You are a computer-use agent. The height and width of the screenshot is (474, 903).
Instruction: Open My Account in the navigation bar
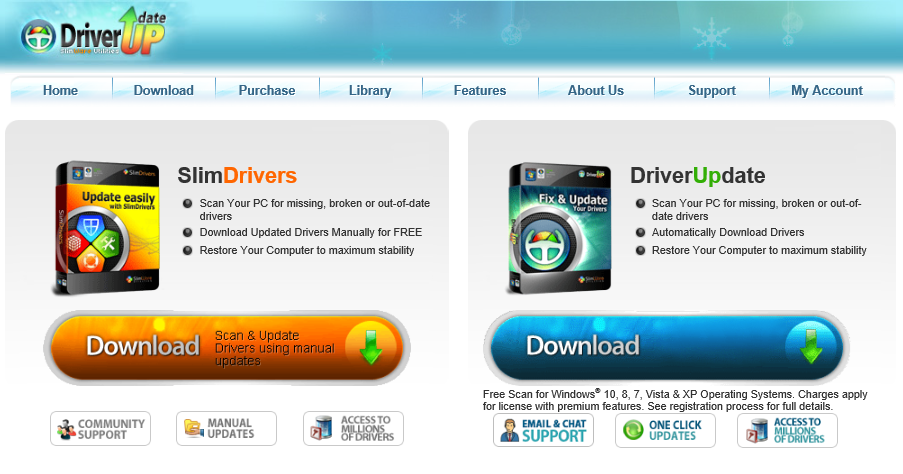(x=827, y=90)
